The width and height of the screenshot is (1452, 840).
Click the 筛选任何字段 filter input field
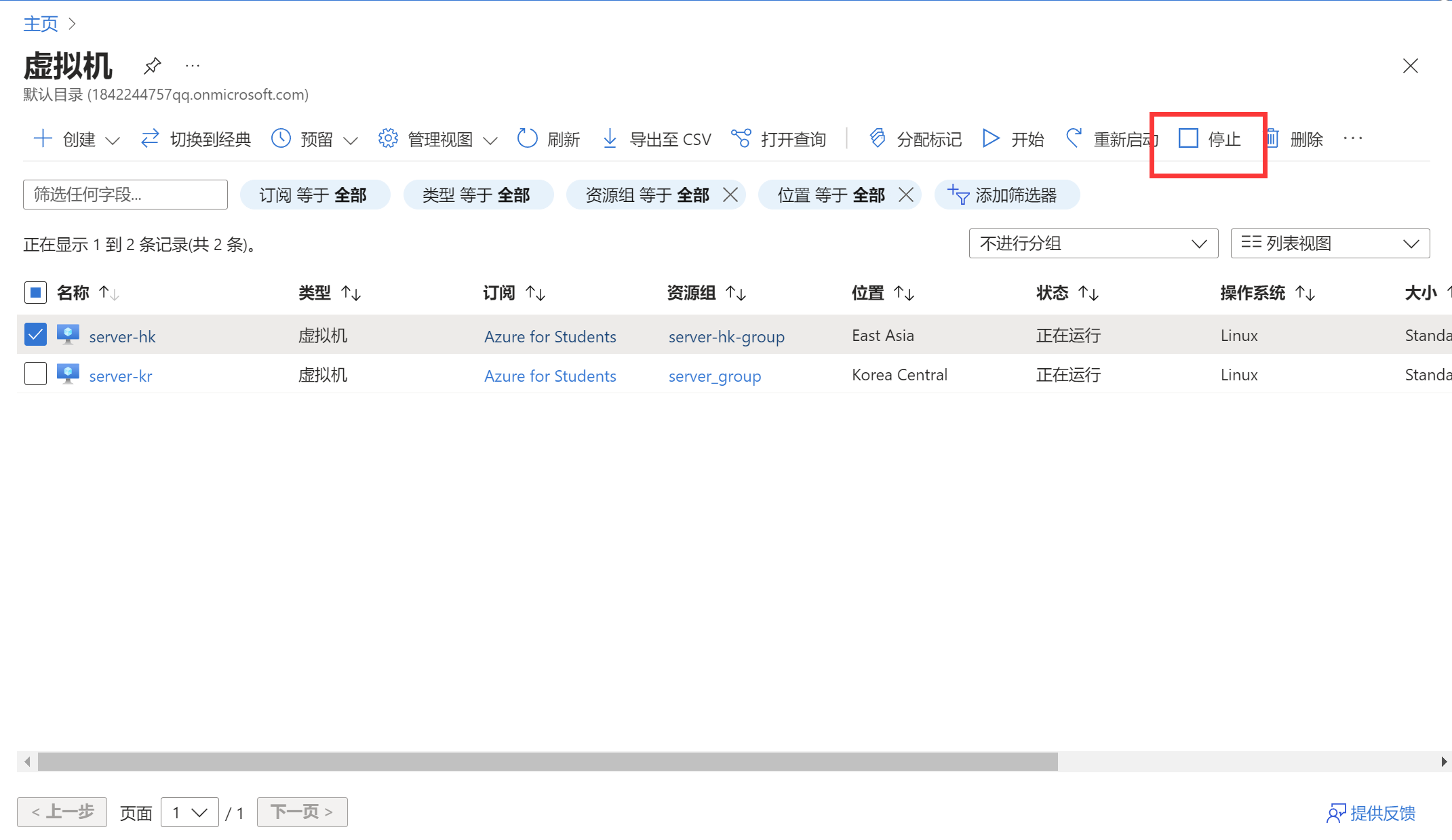coord(125,195)
